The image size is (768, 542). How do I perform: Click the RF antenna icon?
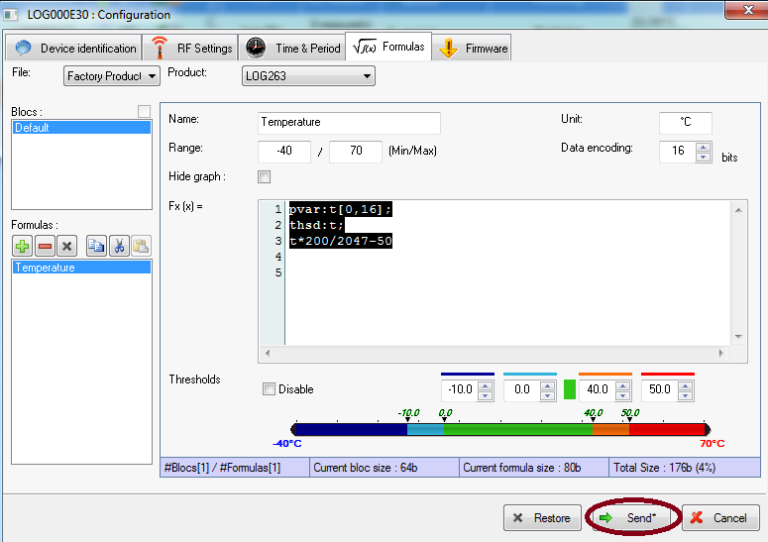(159, 47)
